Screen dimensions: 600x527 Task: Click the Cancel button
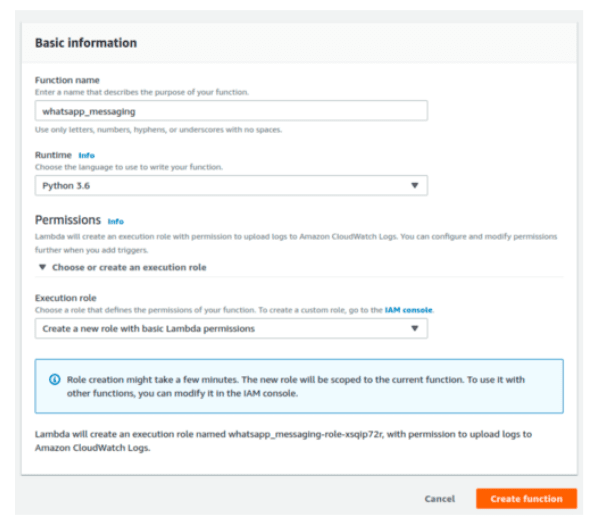[440, 499]
